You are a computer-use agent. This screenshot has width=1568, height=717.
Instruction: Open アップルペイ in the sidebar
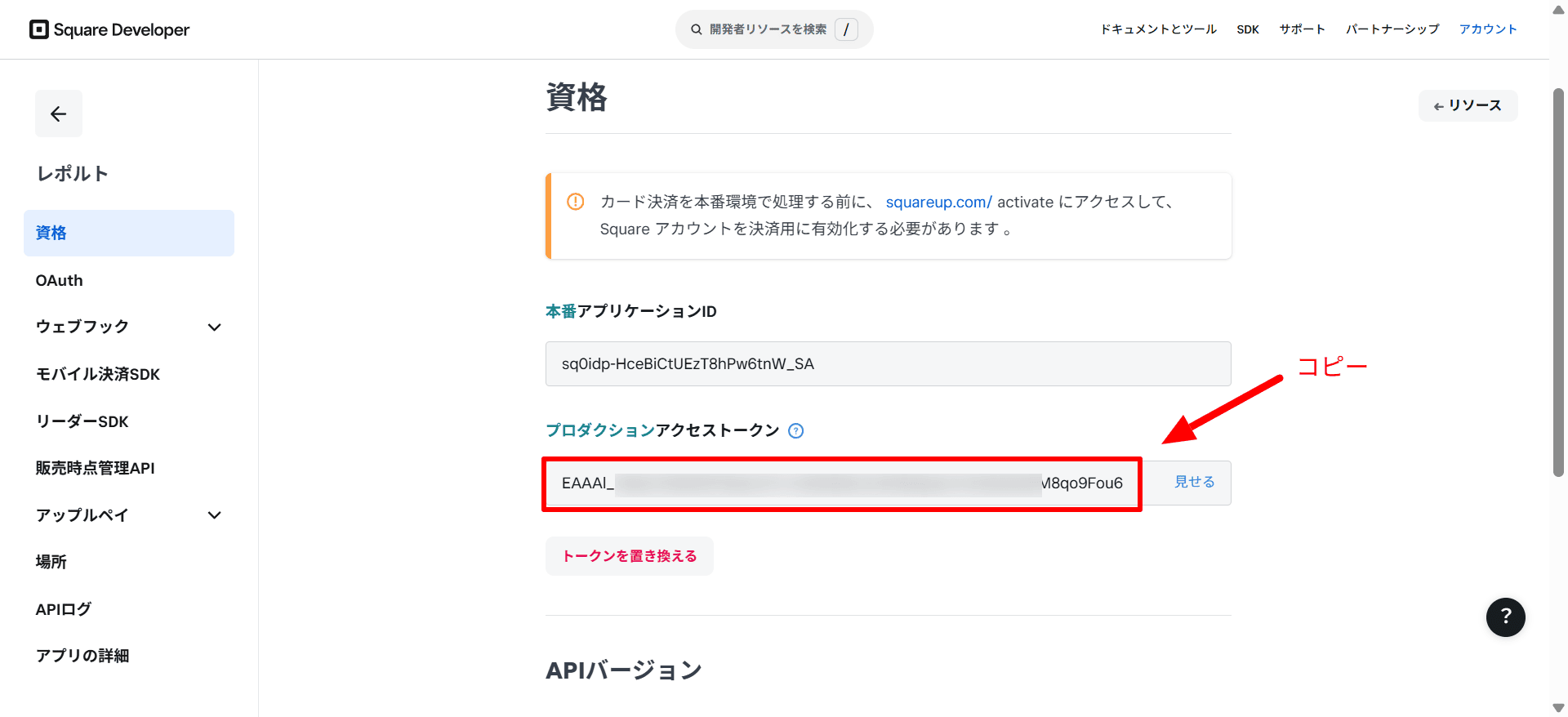pos(82,514)
